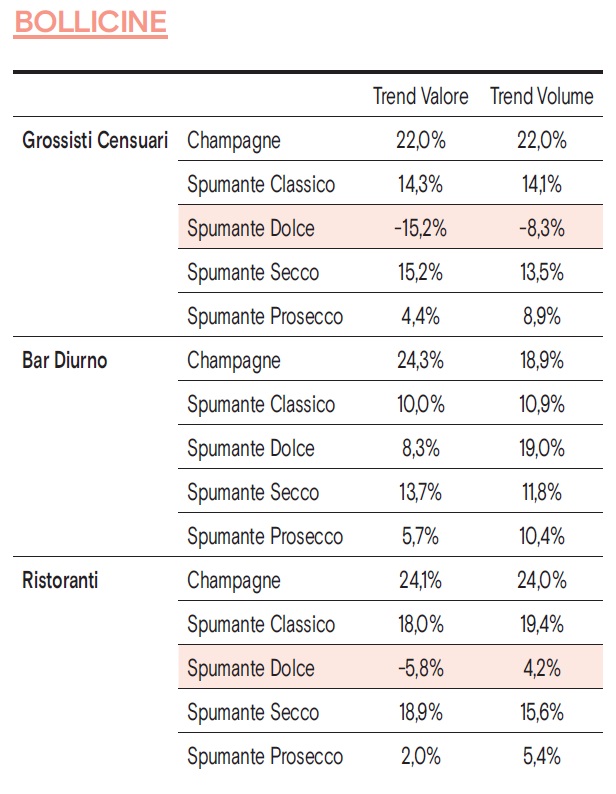Click the 24,3% Trend Valore cell
The image size is (616, 794).
pyautogui.click(x=420, y=361)
